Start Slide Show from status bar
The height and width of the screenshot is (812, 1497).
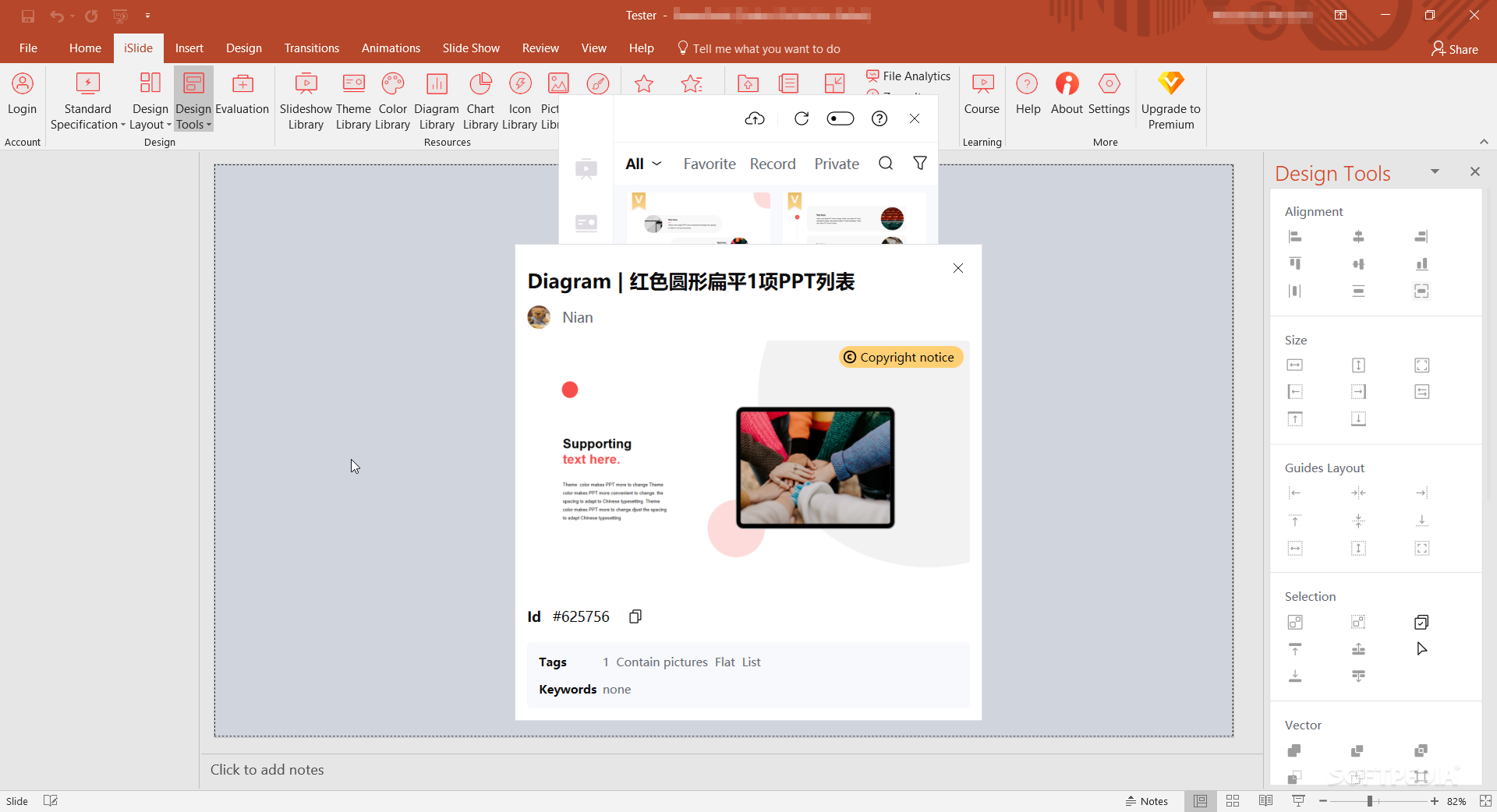1298,801
